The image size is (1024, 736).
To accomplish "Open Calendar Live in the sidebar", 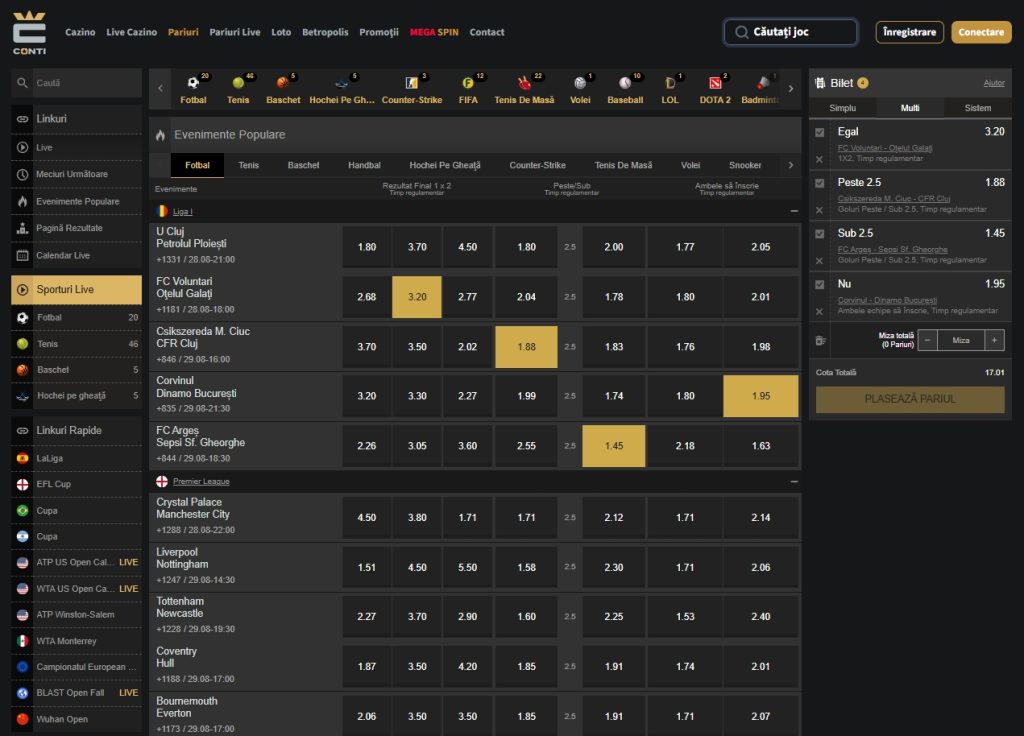I will 76,255.
